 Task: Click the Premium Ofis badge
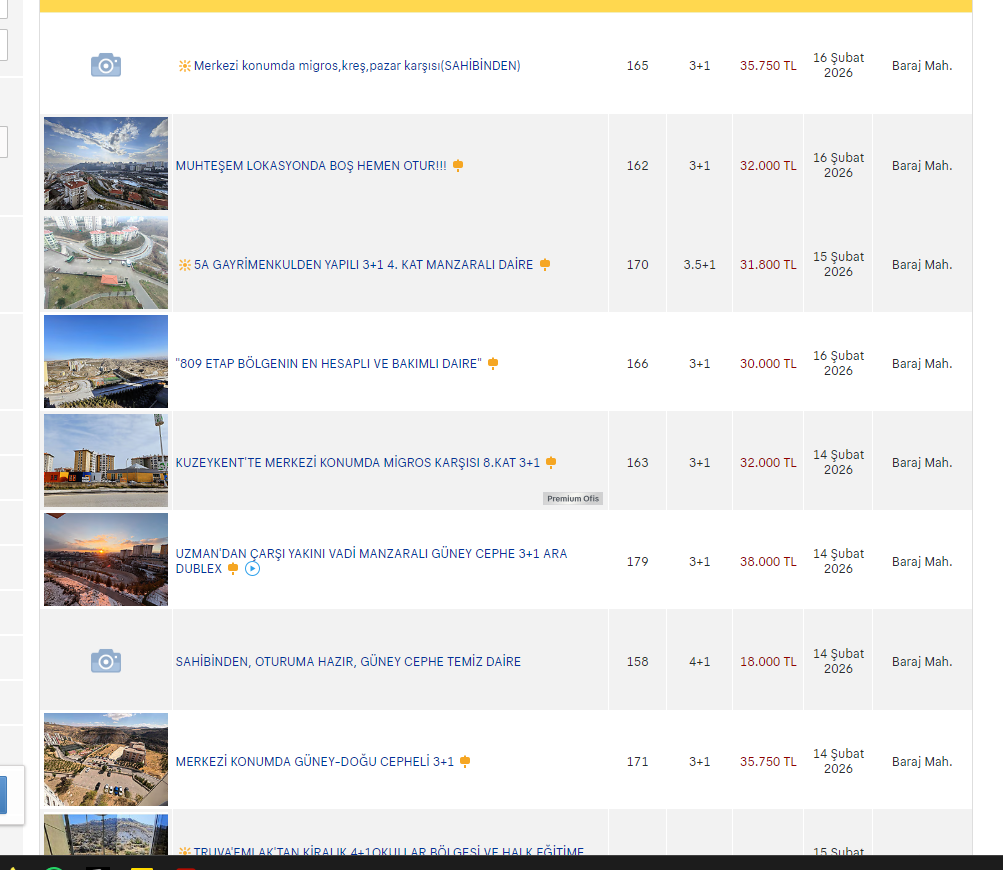coord(573,498)
